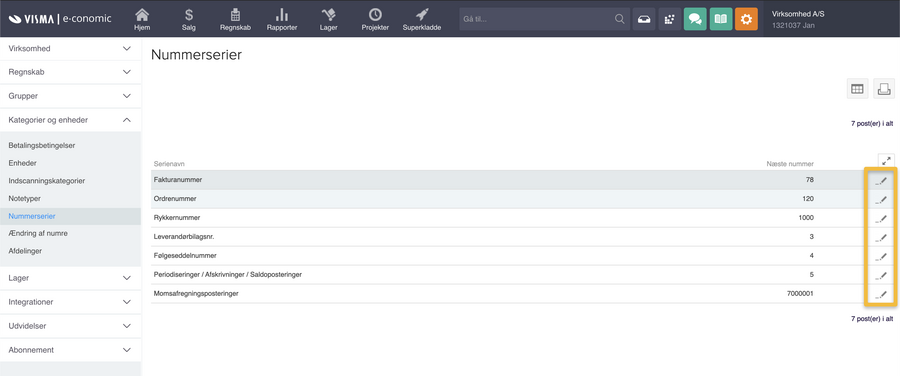
Task: Select the Leverandørbilagsnr. series name
Action: tap(184, 237)
